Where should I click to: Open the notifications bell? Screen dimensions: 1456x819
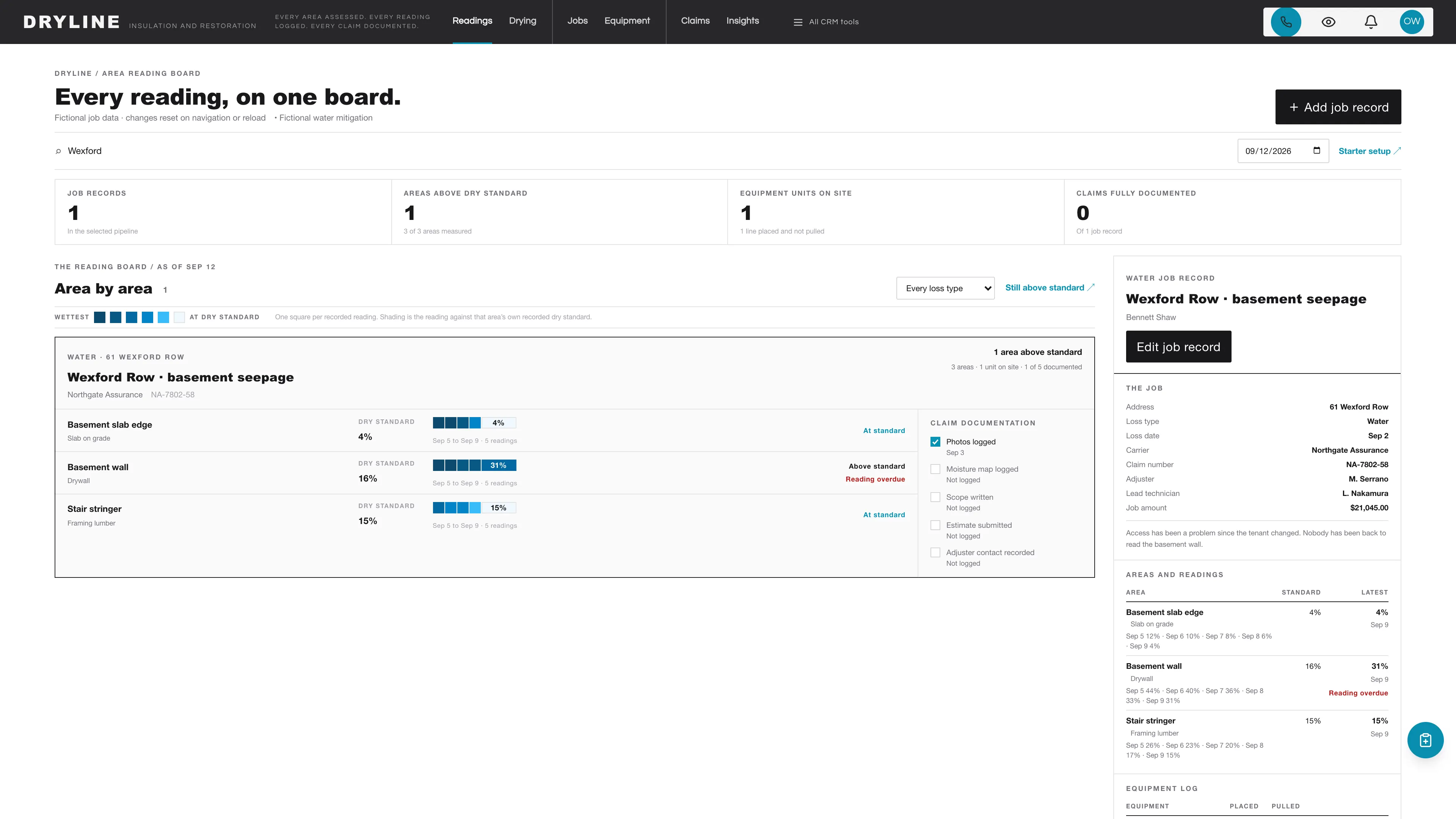1371,22
